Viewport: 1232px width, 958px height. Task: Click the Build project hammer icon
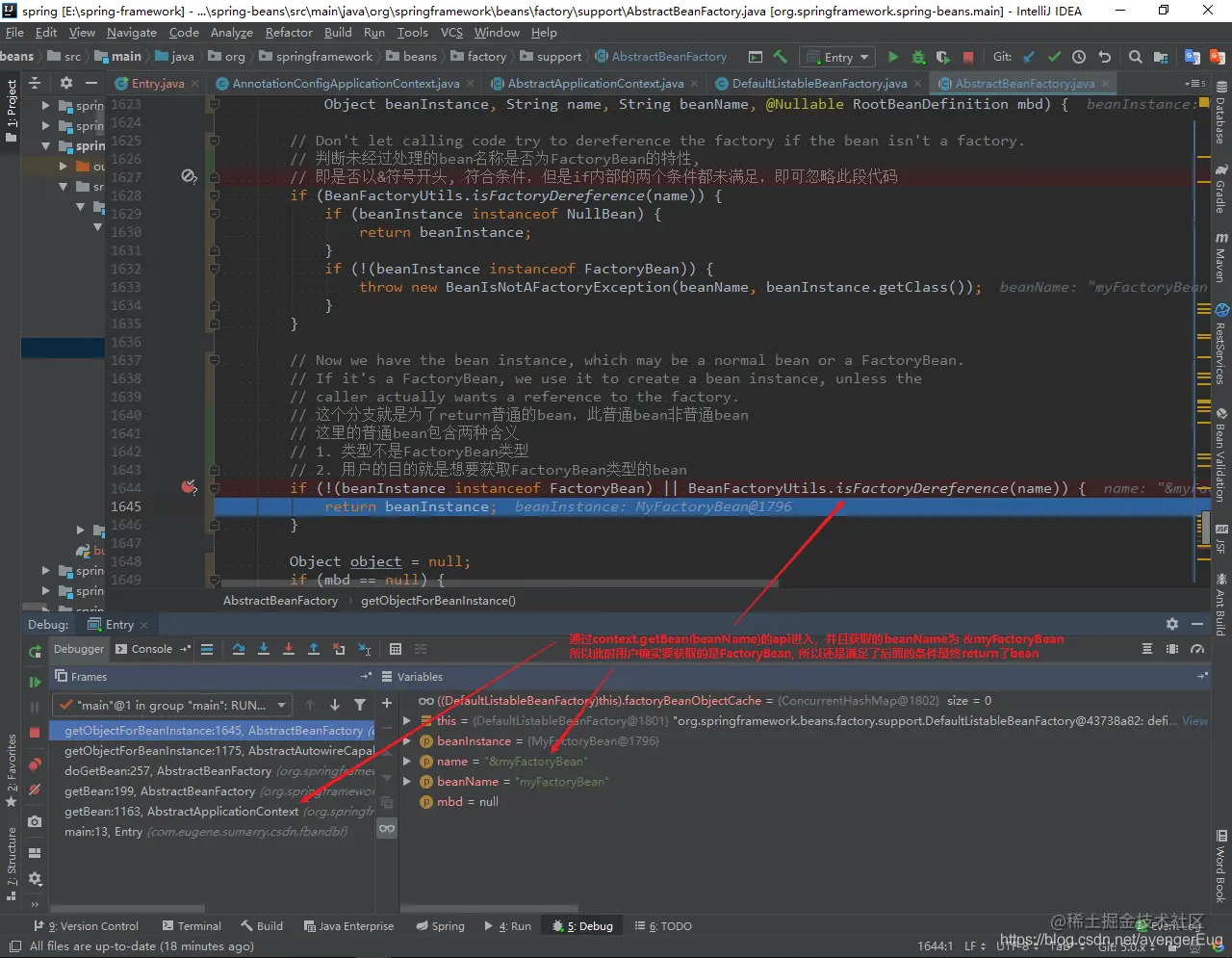781,57
